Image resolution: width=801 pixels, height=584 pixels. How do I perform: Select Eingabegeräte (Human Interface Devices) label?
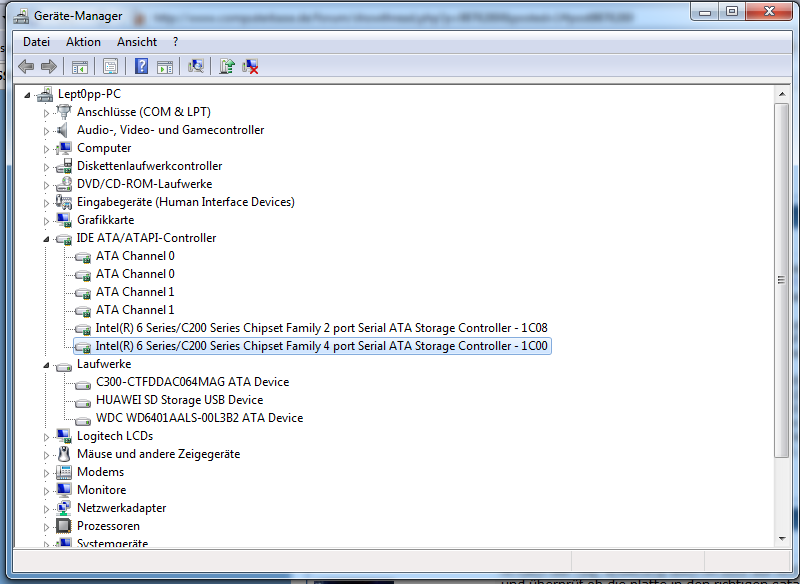186,202
